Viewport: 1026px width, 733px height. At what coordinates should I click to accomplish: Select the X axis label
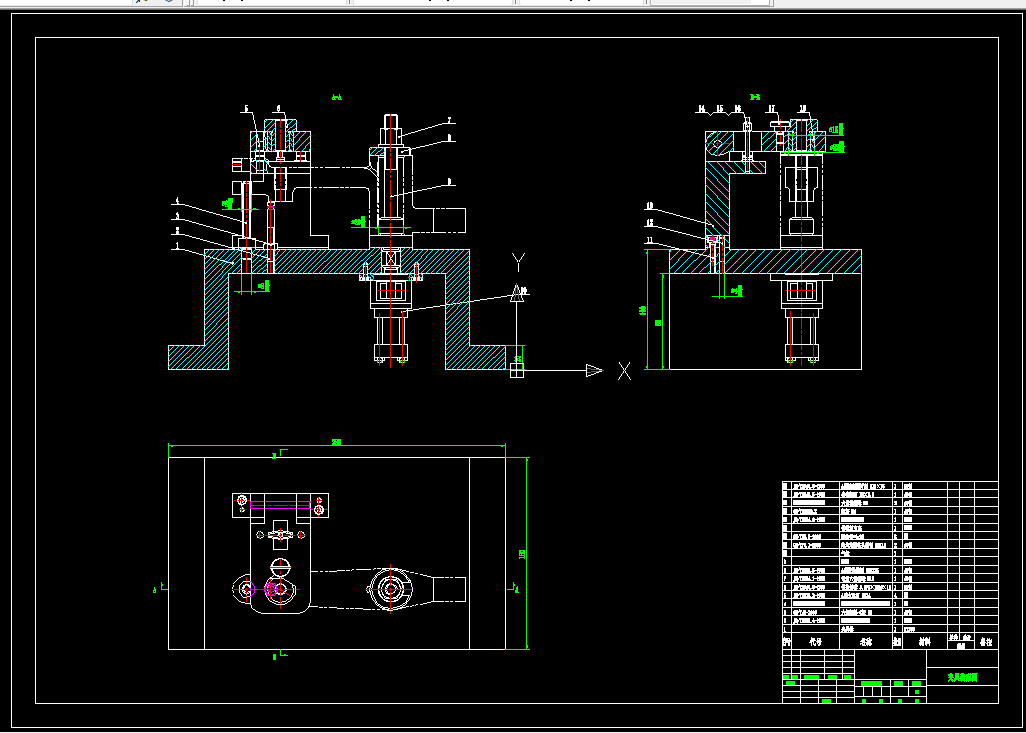625,372
